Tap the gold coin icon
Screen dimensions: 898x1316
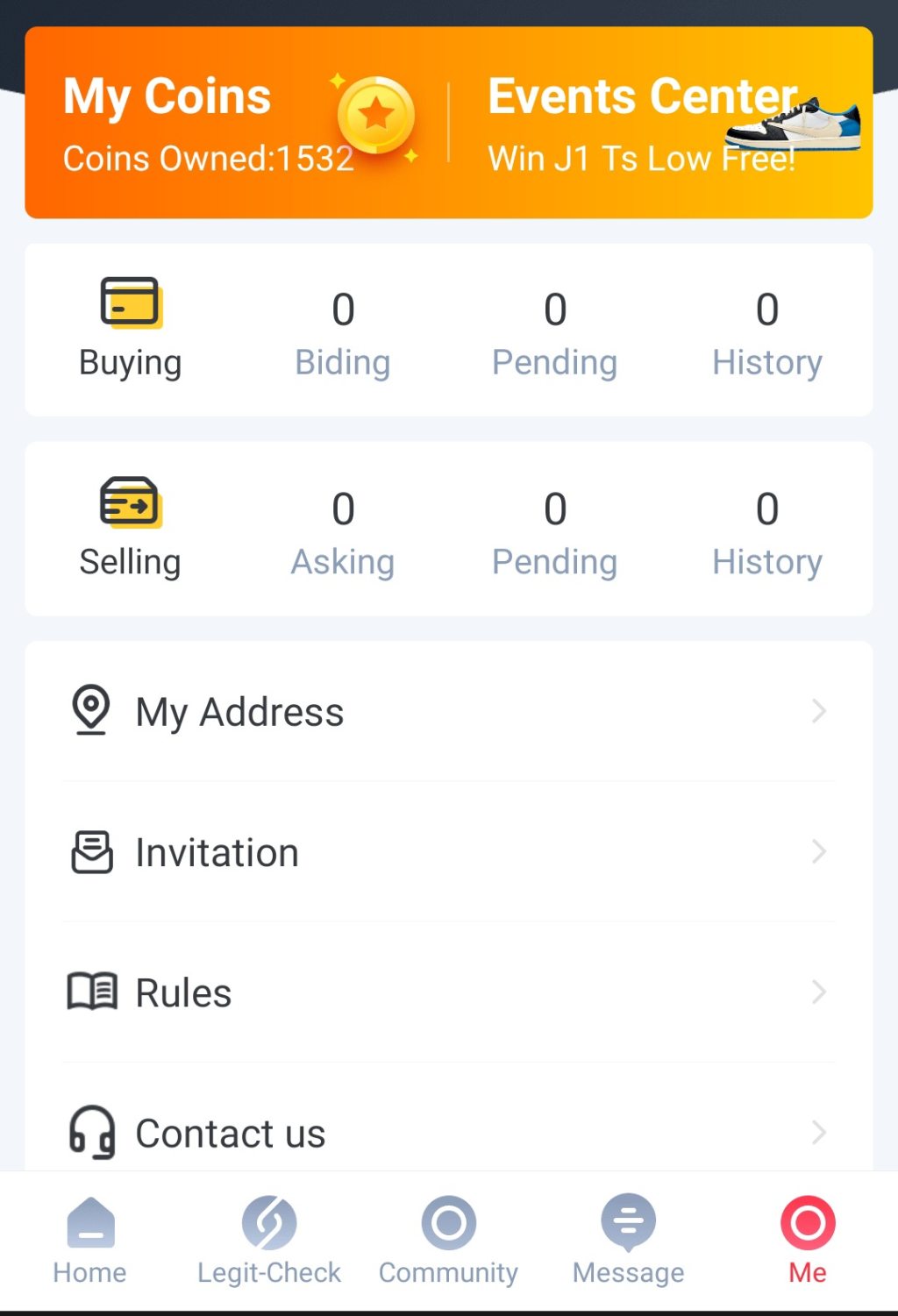click(376, 116)
